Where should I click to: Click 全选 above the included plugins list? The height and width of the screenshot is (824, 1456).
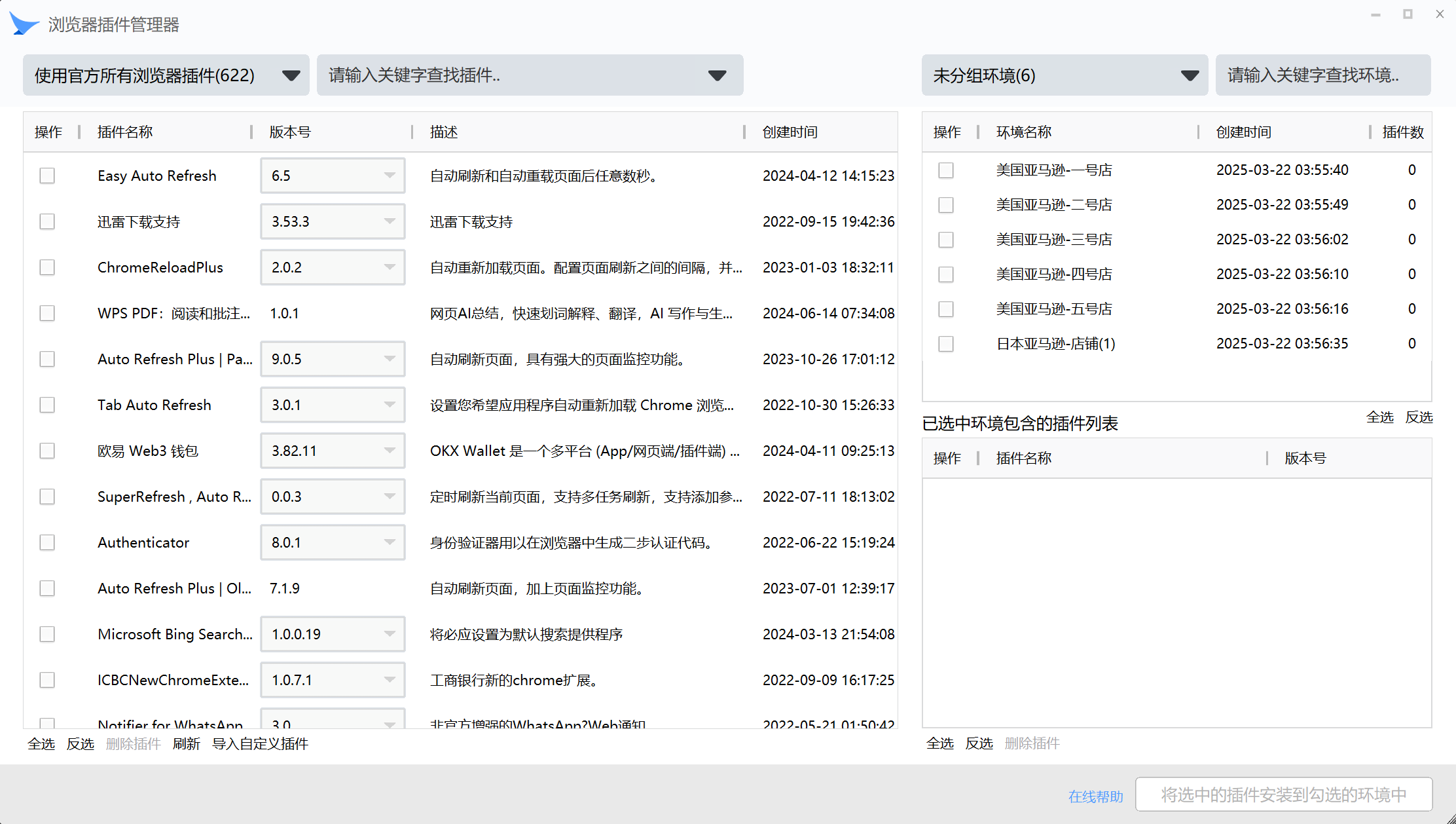pyautogui.click(x=1380, y=417)
